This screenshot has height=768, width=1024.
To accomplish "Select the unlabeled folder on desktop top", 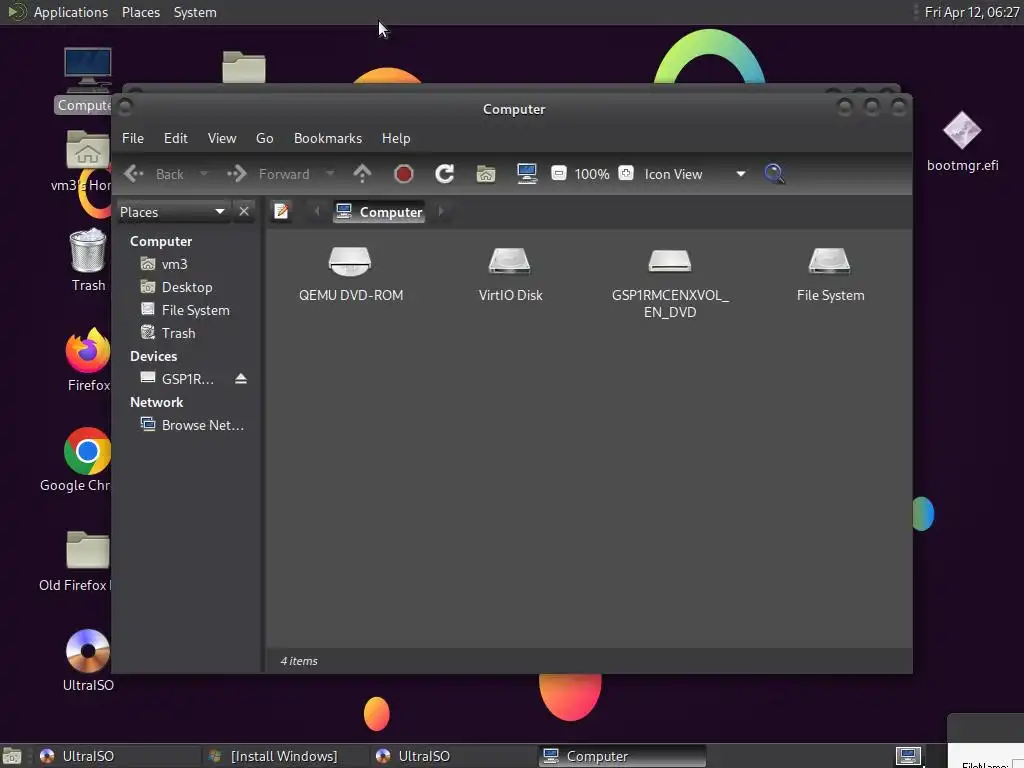I will point(244,67).
